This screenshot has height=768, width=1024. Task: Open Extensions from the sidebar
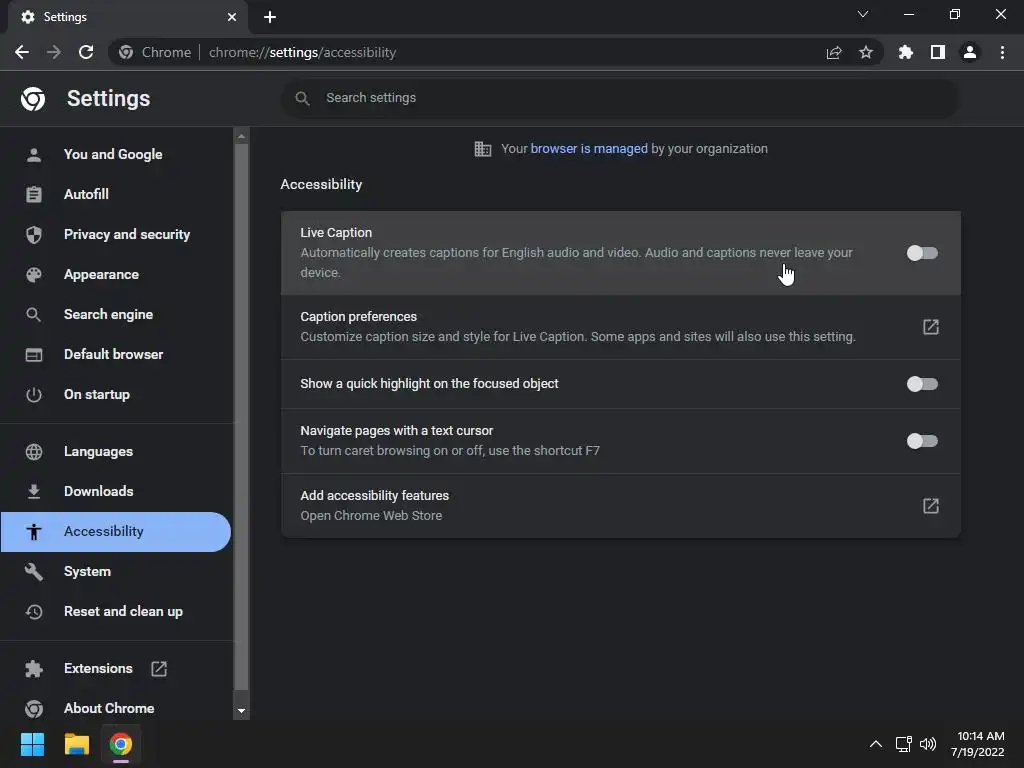pos(116,668)
